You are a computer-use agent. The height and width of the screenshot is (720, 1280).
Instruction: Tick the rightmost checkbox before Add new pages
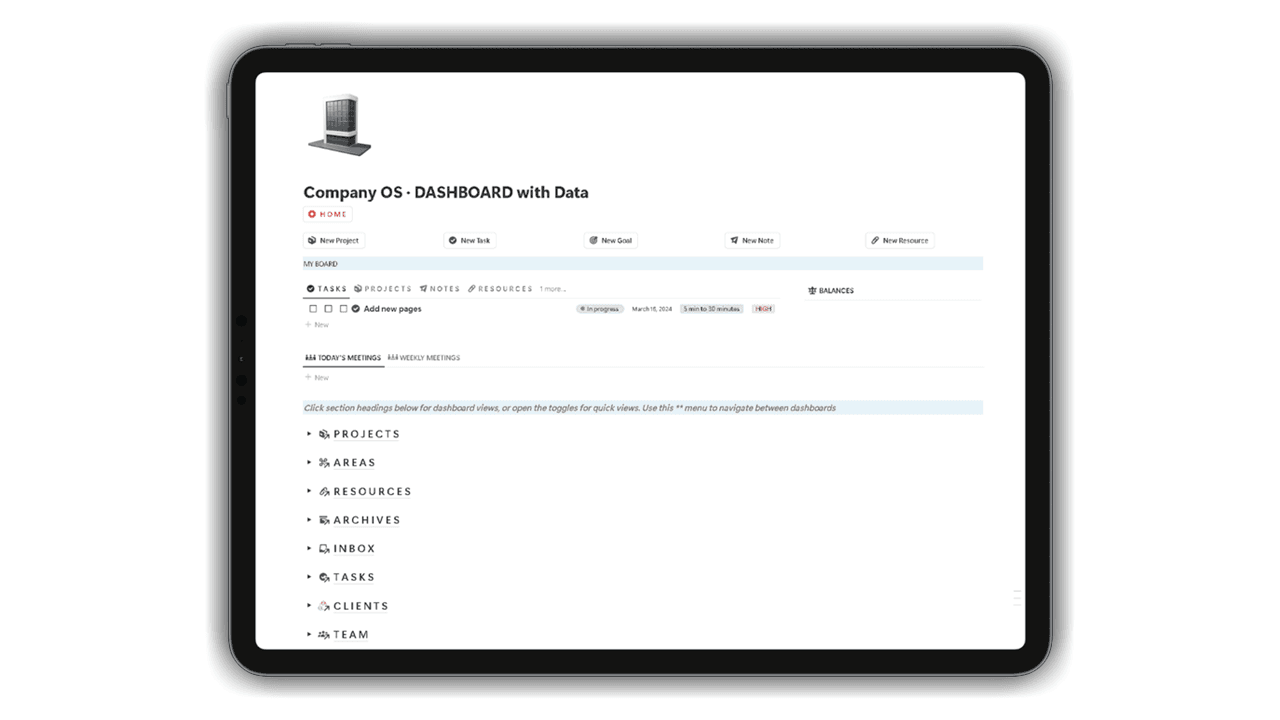coord(343,309)
